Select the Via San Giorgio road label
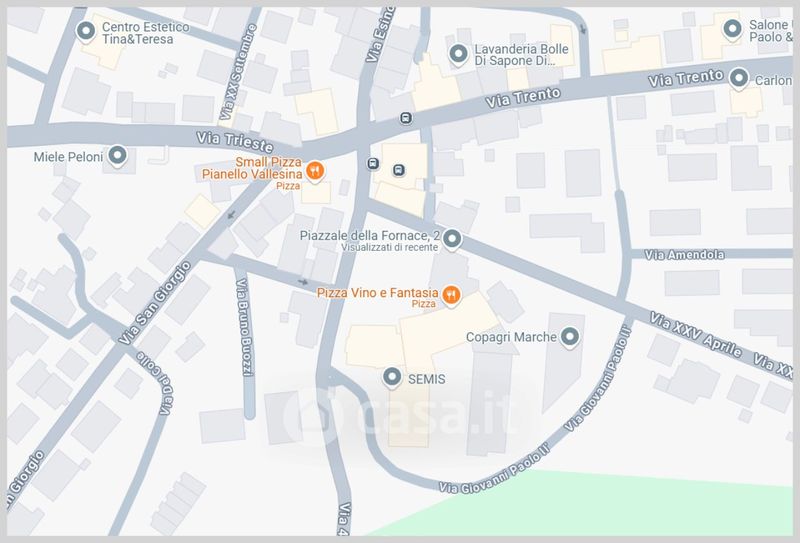The height and width of the screenshot is (543, 800). tap(155, 303)
